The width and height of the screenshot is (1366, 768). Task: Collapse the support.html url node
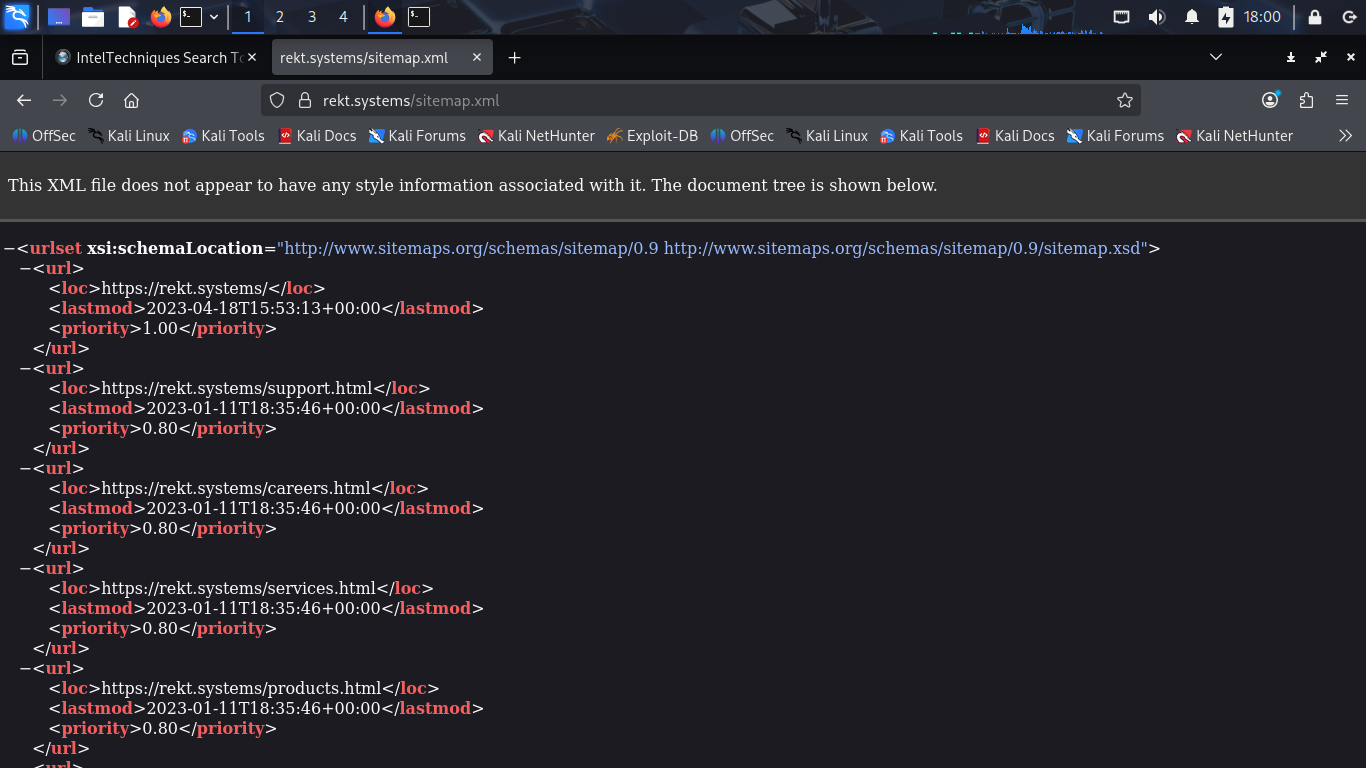[25, 368]
